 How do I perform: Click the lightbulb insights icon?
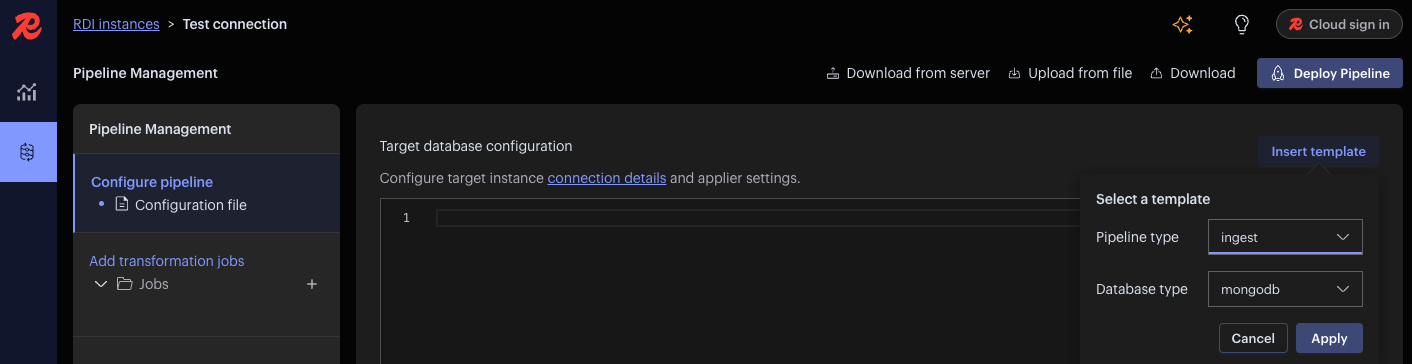pos(1242,25)
